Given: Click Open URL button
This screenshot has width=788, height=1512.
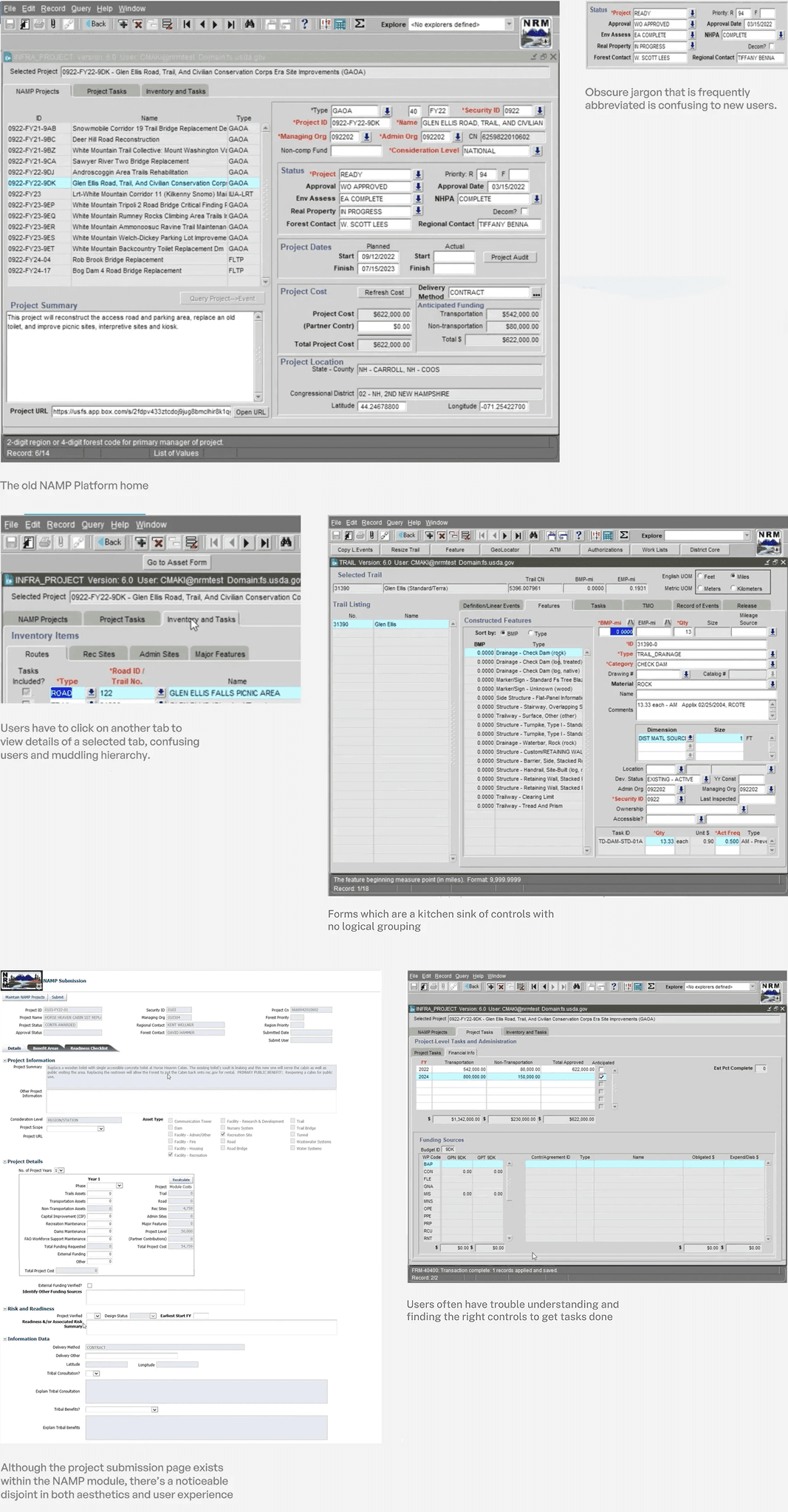Looking at the screenshot, I should click(250, 412).
